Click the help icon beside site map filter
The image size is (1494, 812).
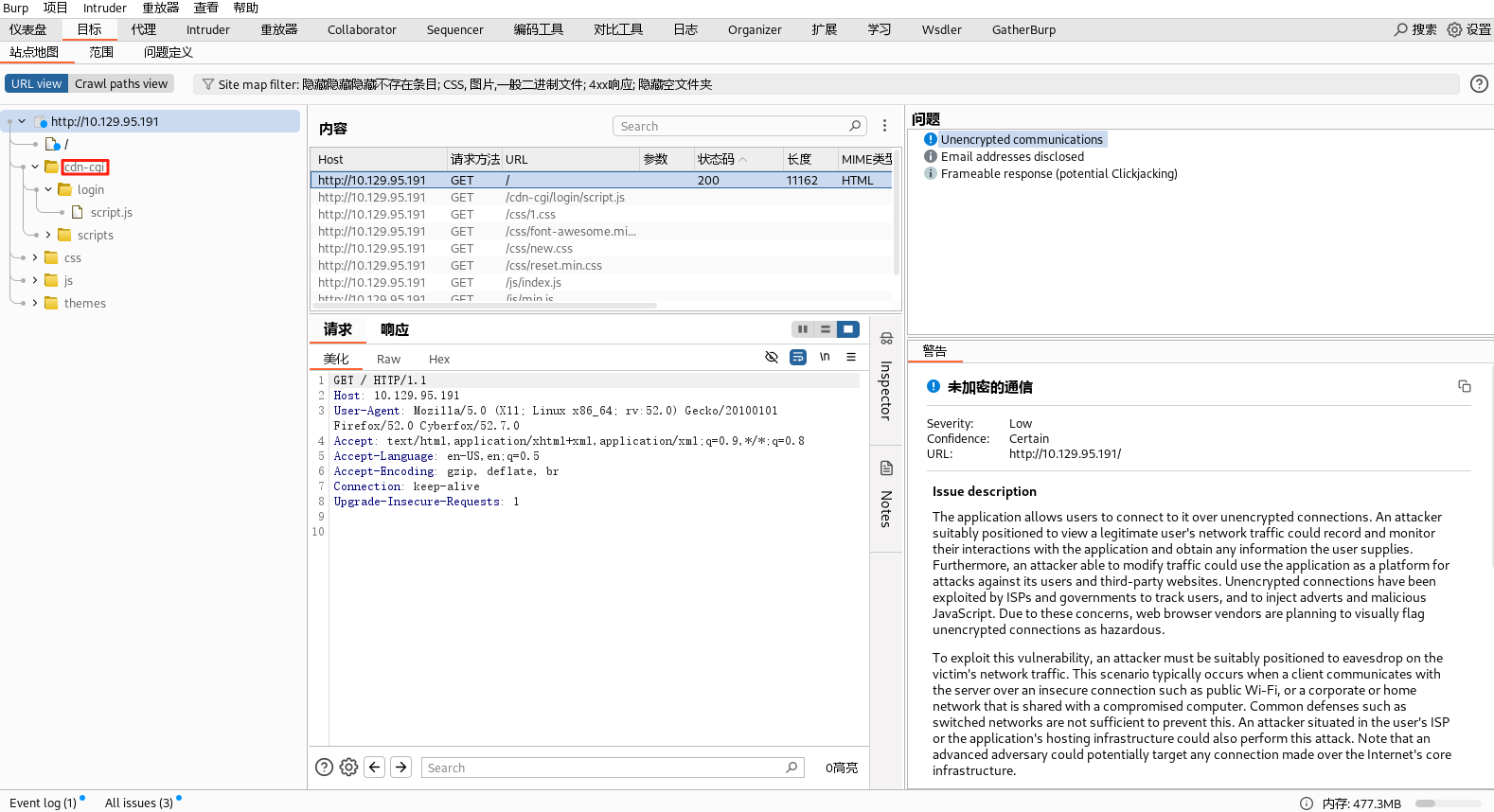coord(1478,84)
